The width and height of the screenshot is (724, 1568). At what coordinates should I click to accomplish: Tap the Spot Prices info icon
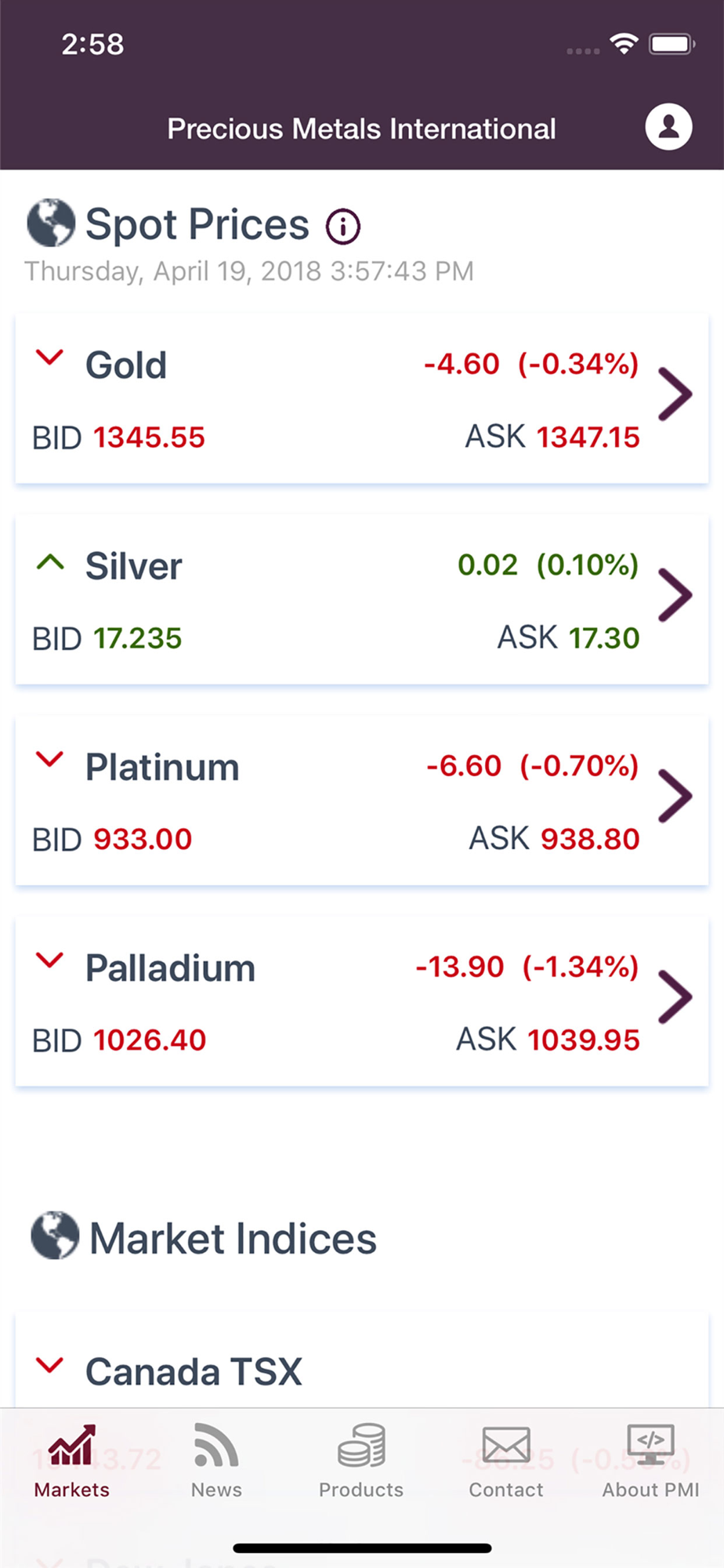coord(343,227)
